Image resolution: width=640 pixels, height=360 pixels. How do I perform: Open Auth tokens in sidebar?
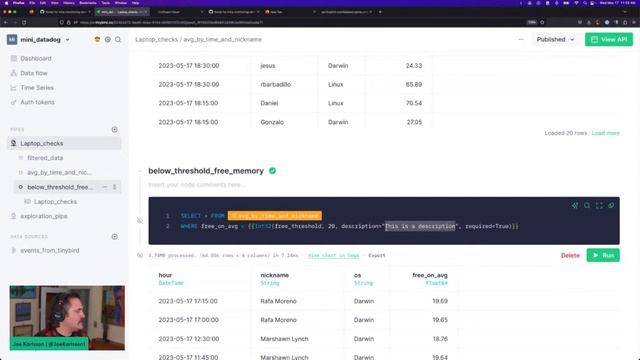[37, 102]
